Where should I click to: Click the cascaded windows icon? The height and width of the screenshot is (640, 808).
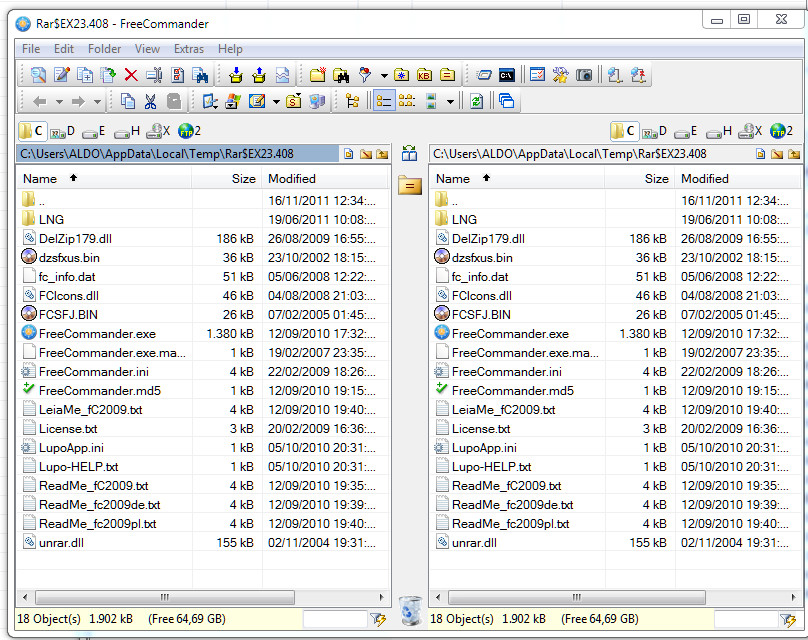pyautogui.click(x=507, y=102)
